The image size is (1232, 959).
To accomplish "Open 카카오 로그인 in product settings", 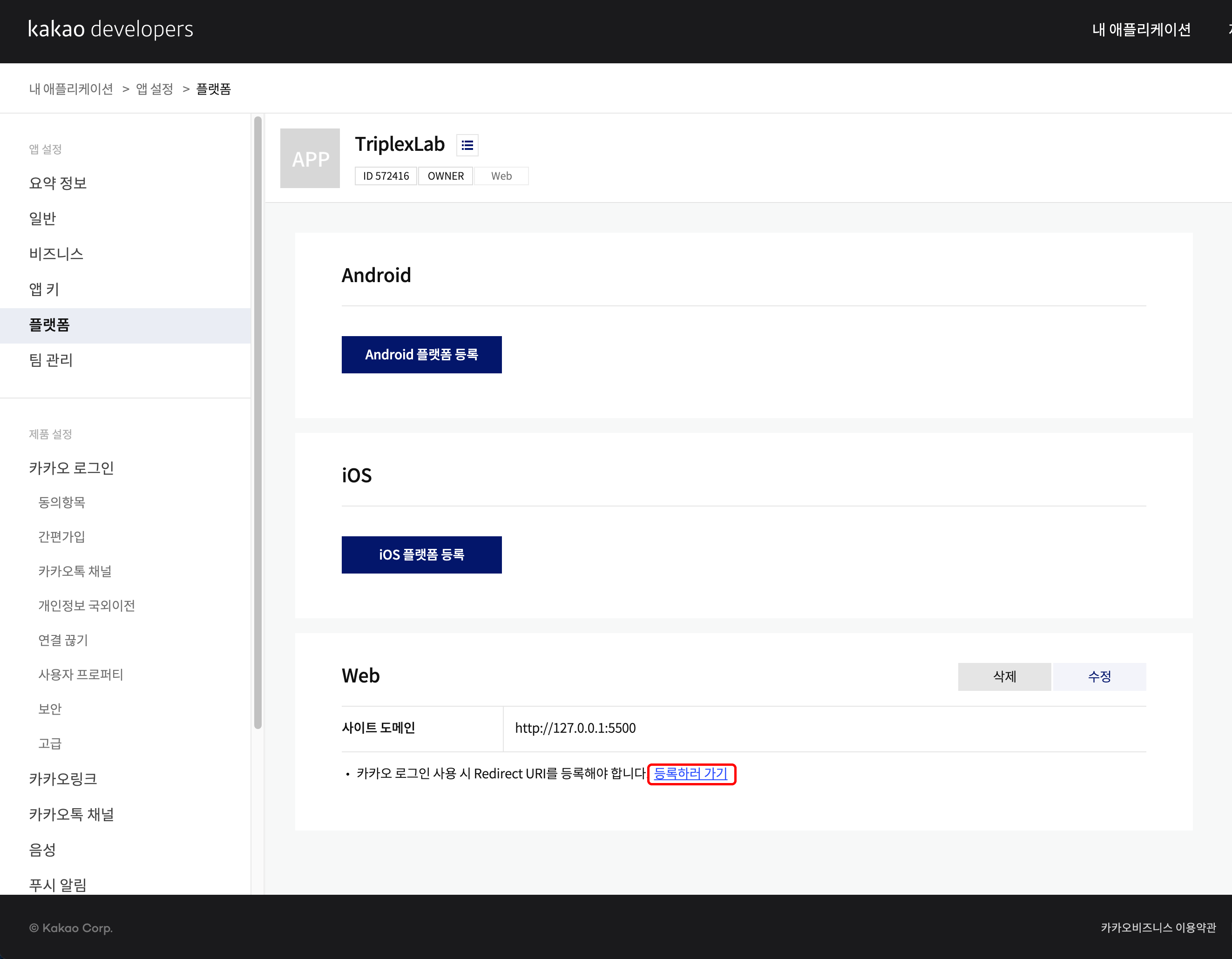I will click(x=72, y=468).
